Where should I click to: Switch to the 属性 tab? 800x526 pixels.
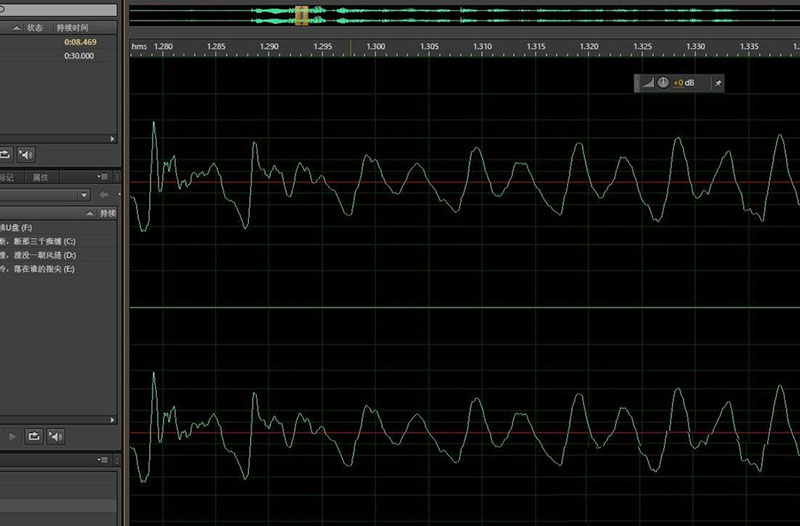(x=40, y=177)
